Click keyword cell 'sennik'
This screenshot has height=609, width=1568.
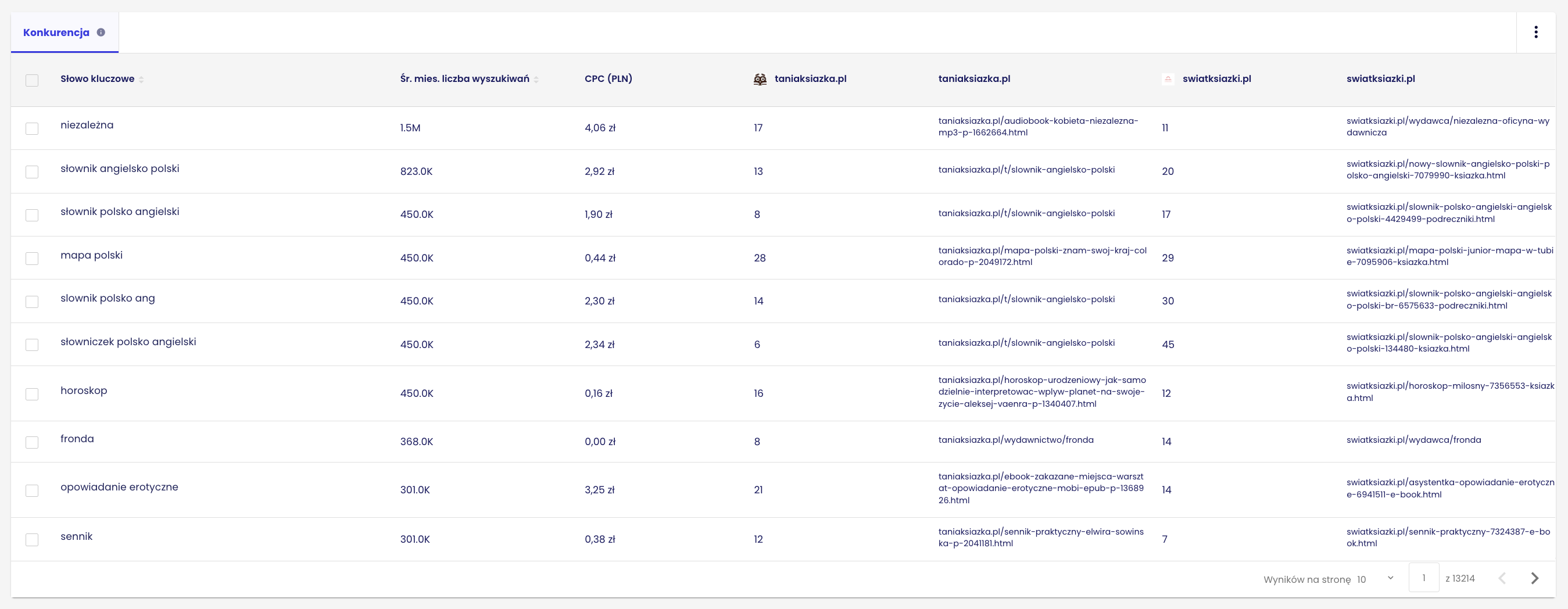pos(77,536)
